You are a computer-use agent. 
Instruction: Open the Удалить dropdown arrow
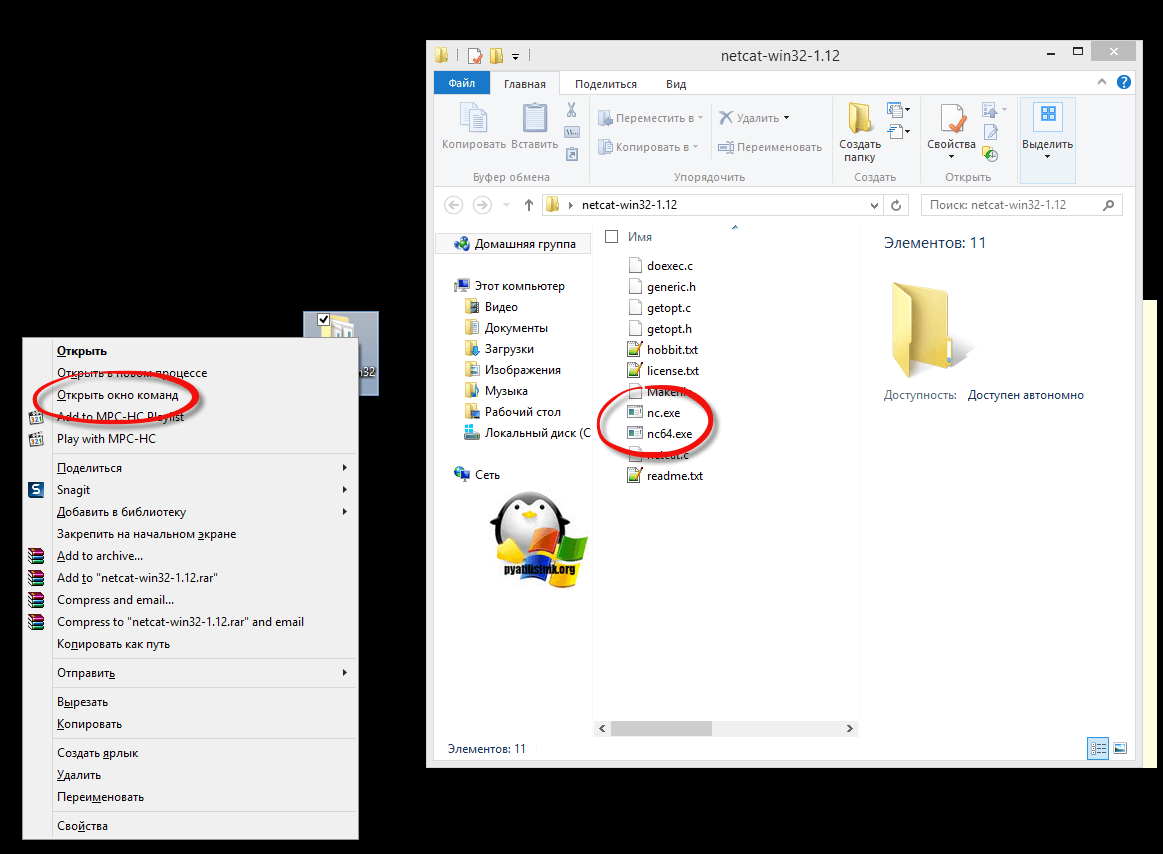point(786,118)
